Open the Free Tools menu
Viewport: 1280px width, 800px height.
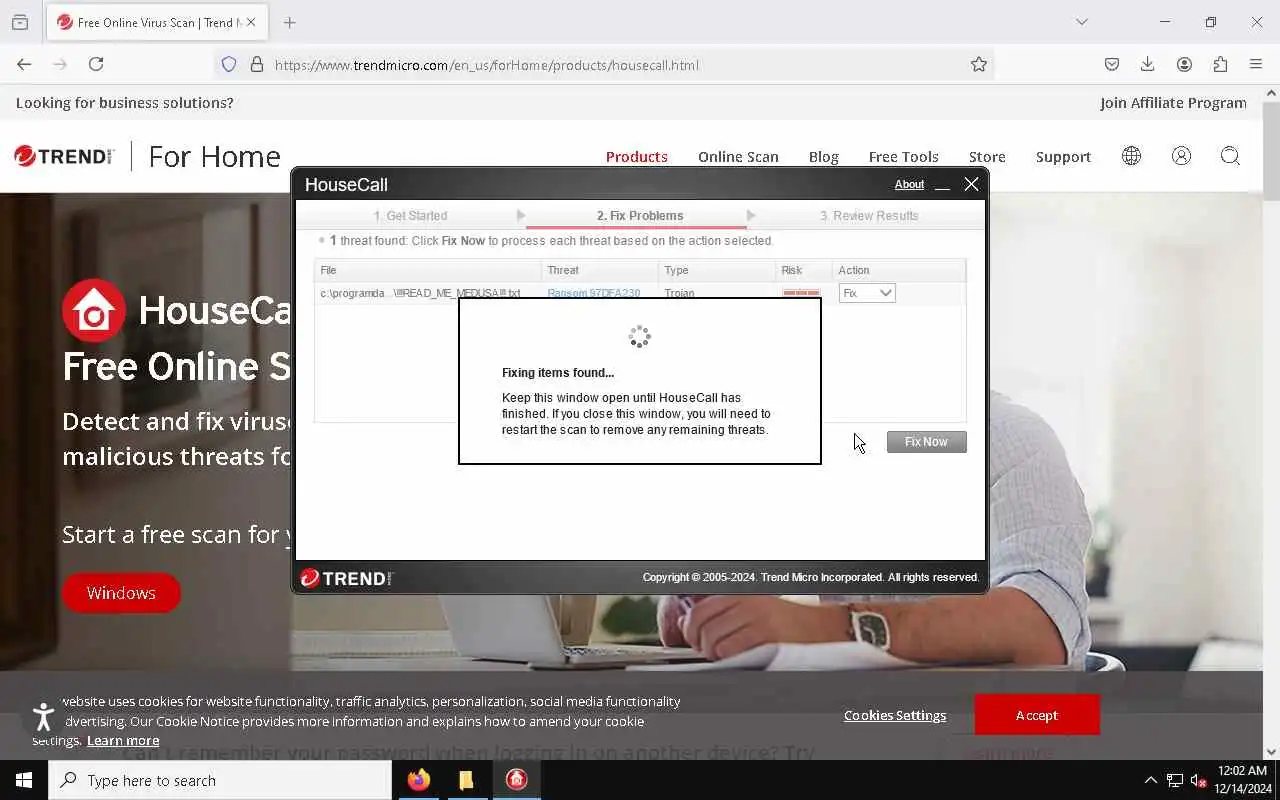903,157
